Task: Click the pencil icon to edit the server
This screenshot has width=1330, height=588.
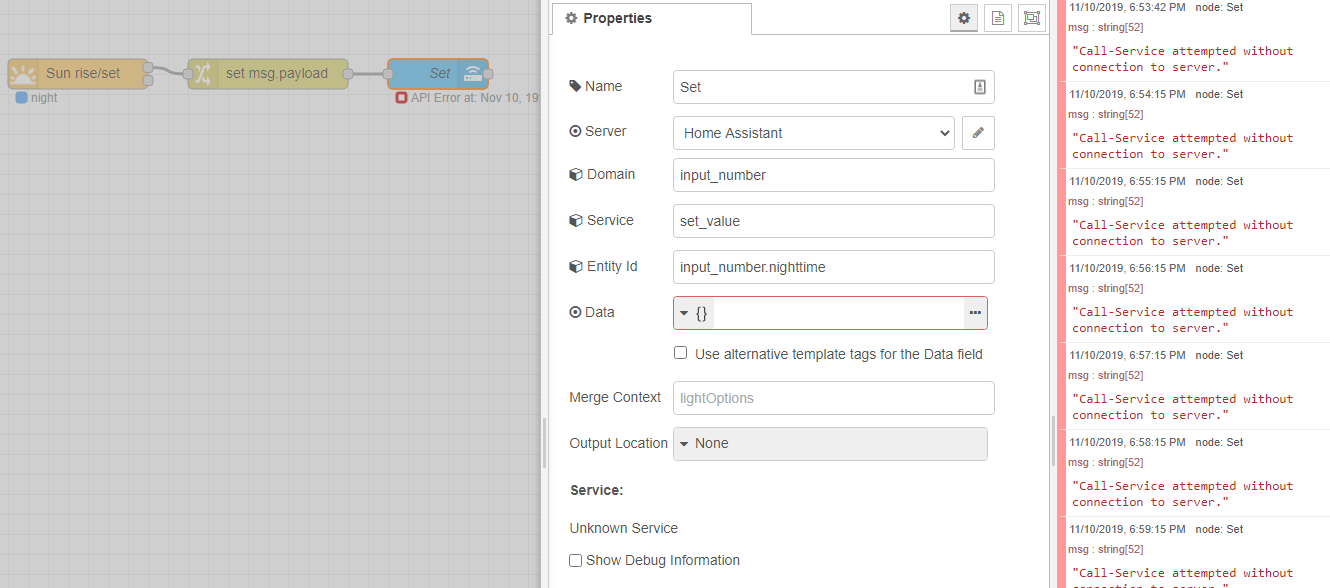Action: coord(977,132)
